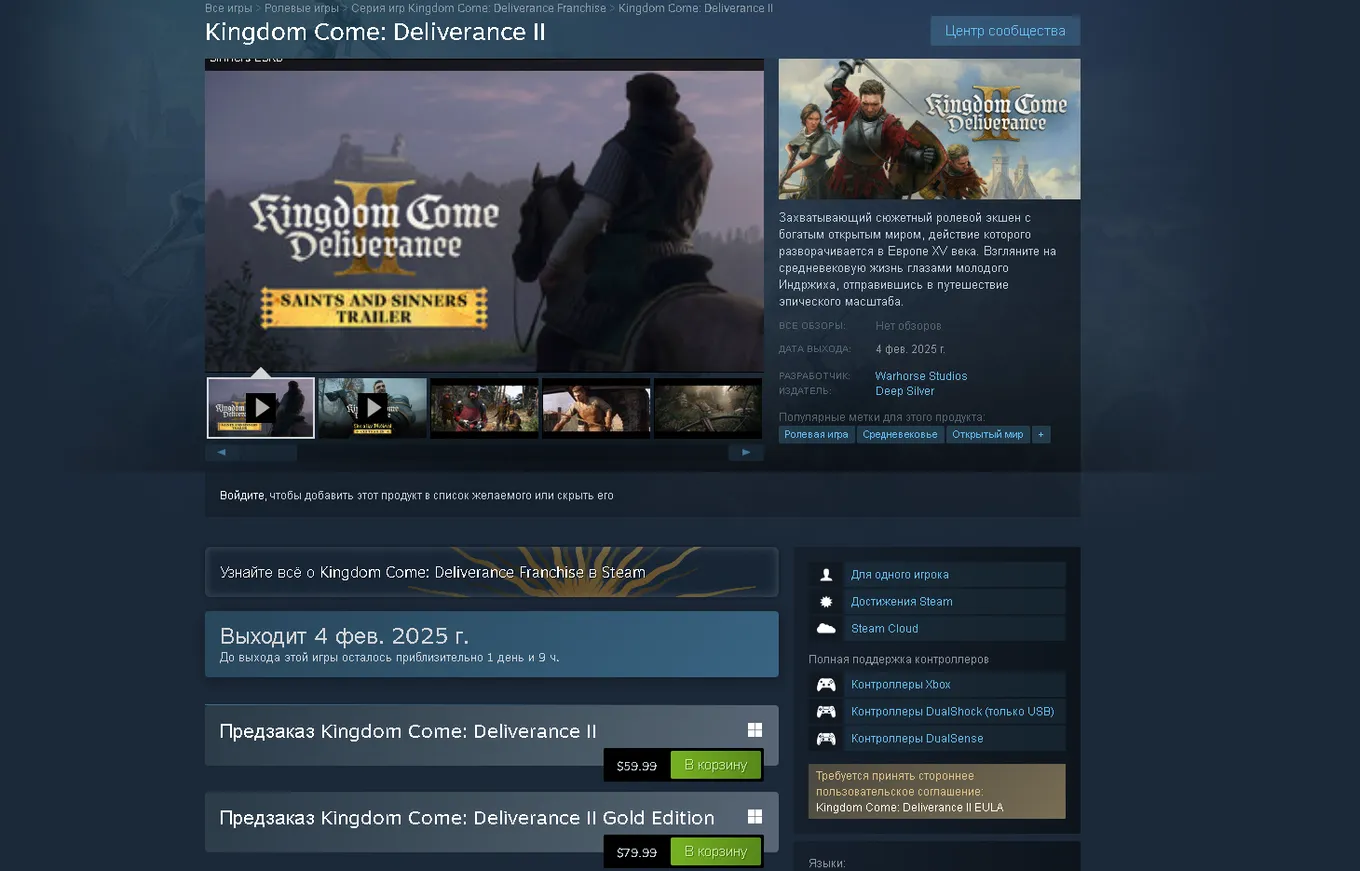Click the Выходит 4 фев. 2025 г. heading
Viewport: 1360px width, 871px height.
[344, 636]
